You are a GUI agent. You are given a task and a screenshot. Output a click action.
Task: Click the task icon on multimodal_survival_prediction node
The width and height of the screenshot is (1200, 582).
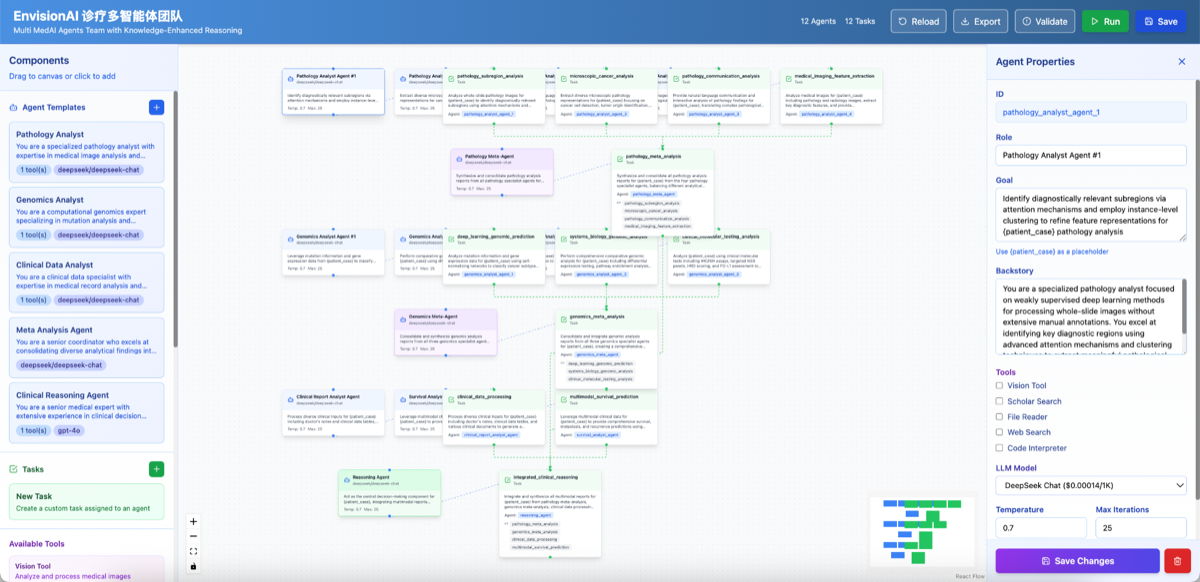pyautogui.click(x=564, y=398)
